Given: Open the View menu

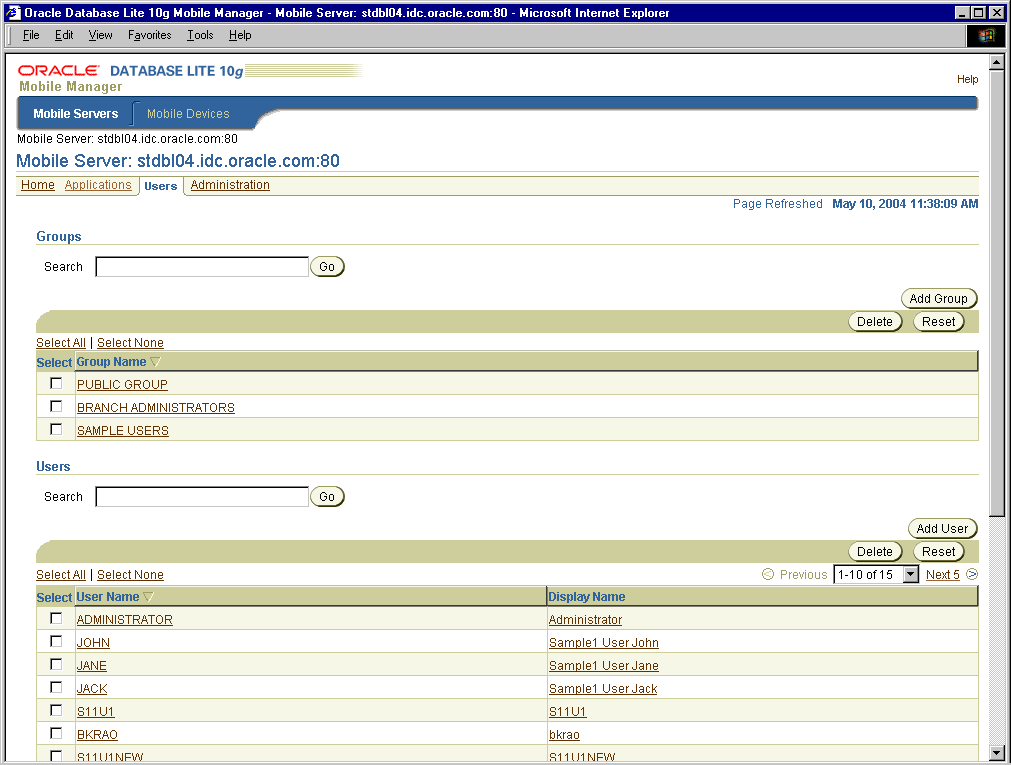Looking at the screenshot, I should tap(101, 35).
